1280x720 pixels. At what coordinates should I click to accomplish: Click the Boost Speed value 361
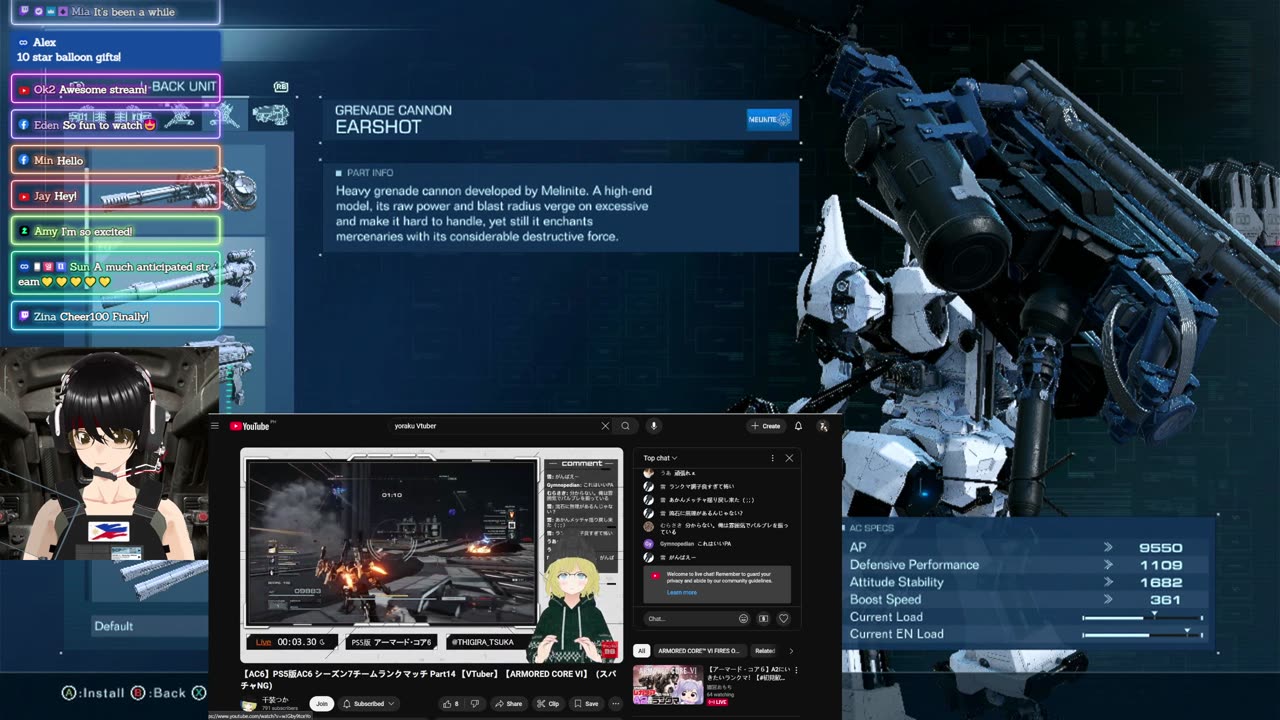click(x=1164, y=600)
